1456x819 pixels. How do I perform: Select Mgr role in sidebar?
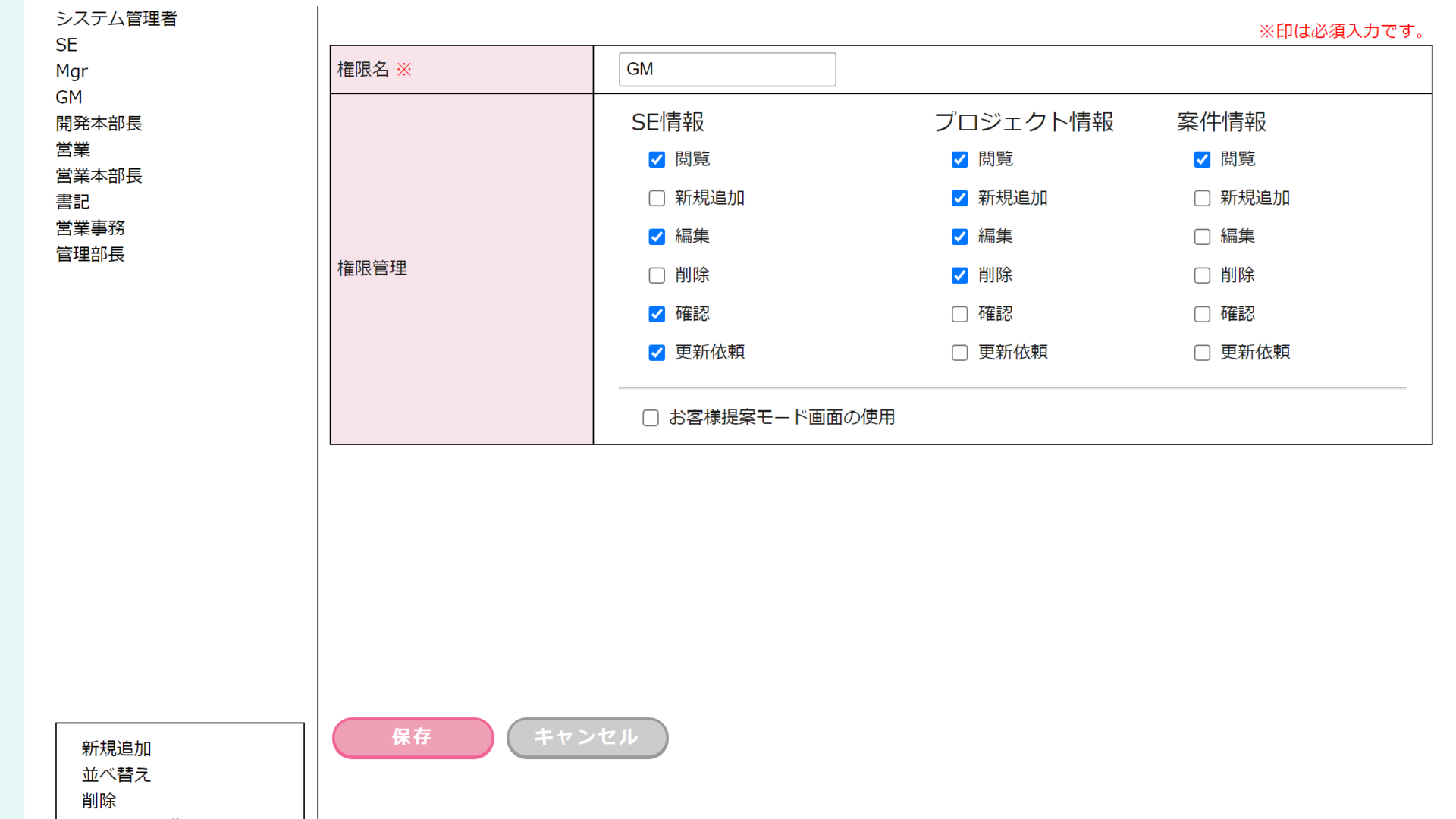[71, 71]
